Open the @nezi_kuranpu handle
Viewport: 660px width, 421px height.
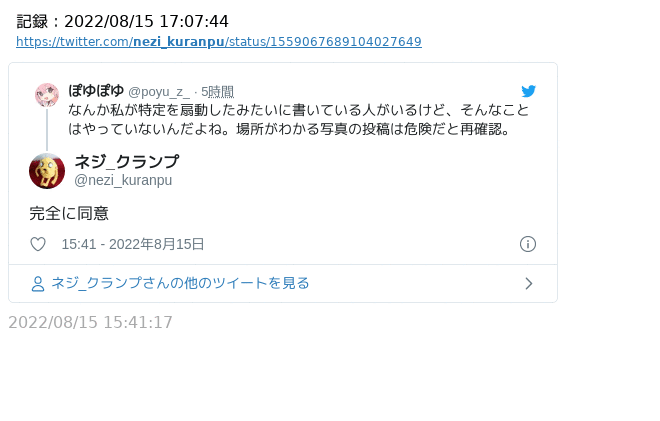click(x=123, y=180)
